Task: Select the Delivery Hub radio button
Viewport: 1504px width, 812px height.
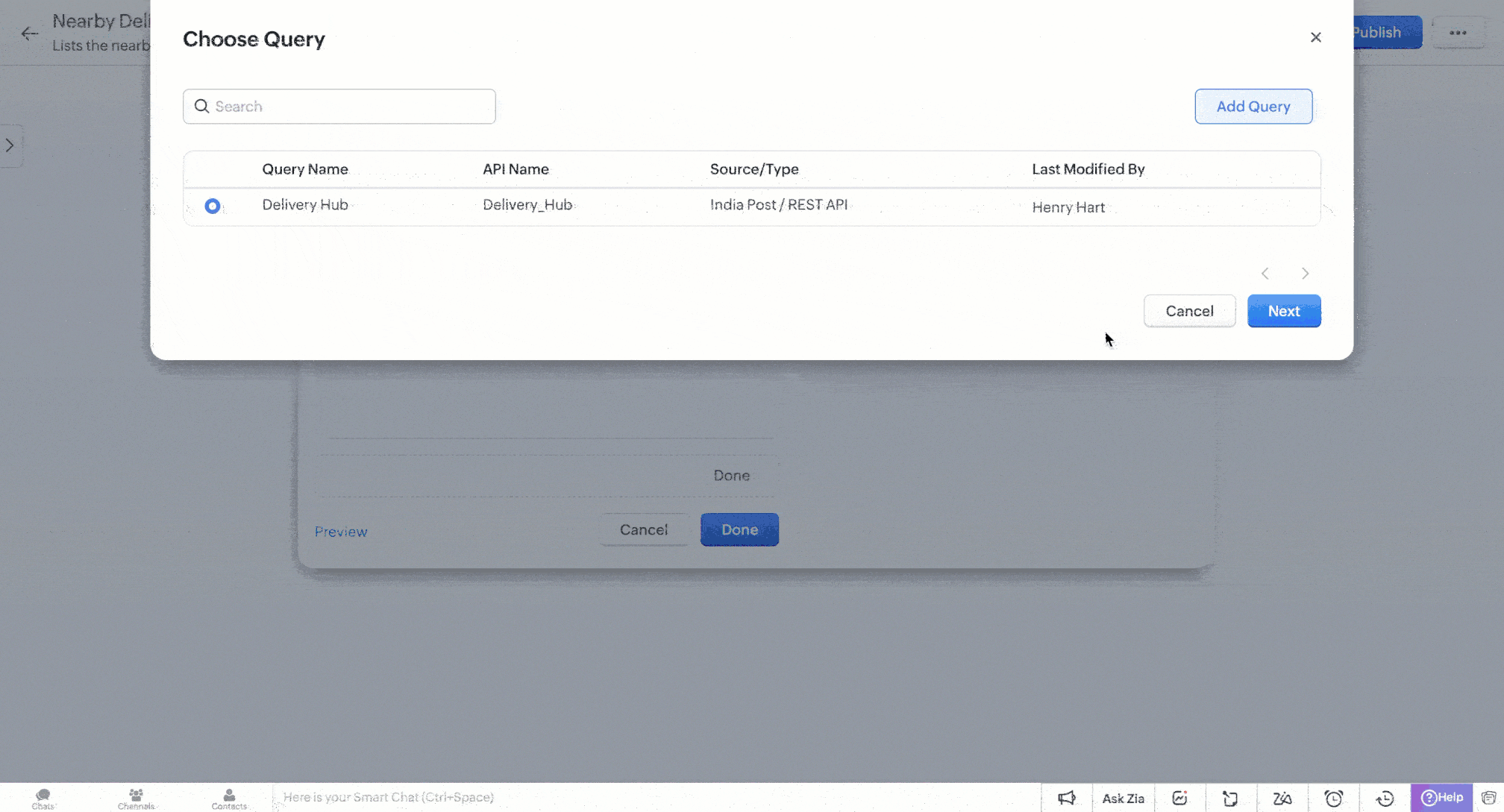Action: click(213, 206)
